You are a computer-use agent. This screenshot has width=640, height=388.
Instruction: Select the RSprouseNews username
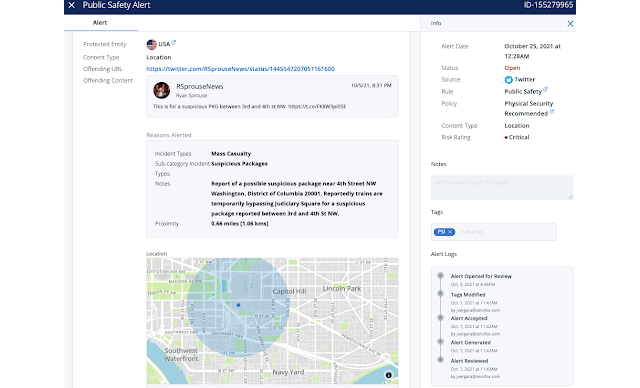(x=200, y=86)
